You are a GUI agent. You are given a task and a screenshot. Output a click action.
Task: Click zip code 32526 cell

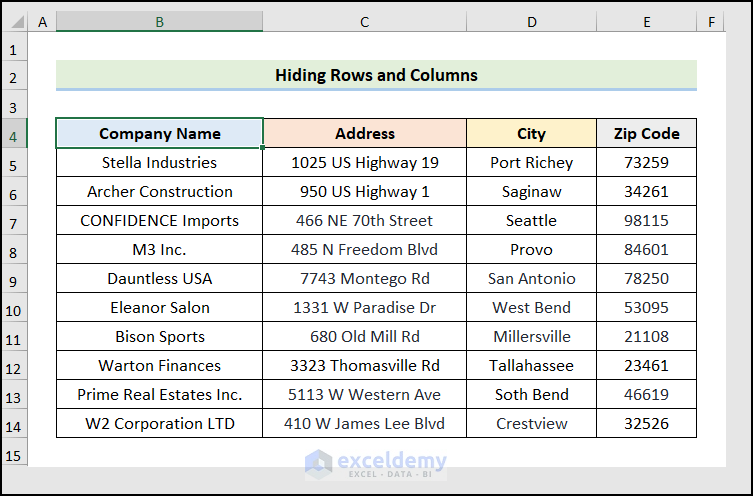647,424
